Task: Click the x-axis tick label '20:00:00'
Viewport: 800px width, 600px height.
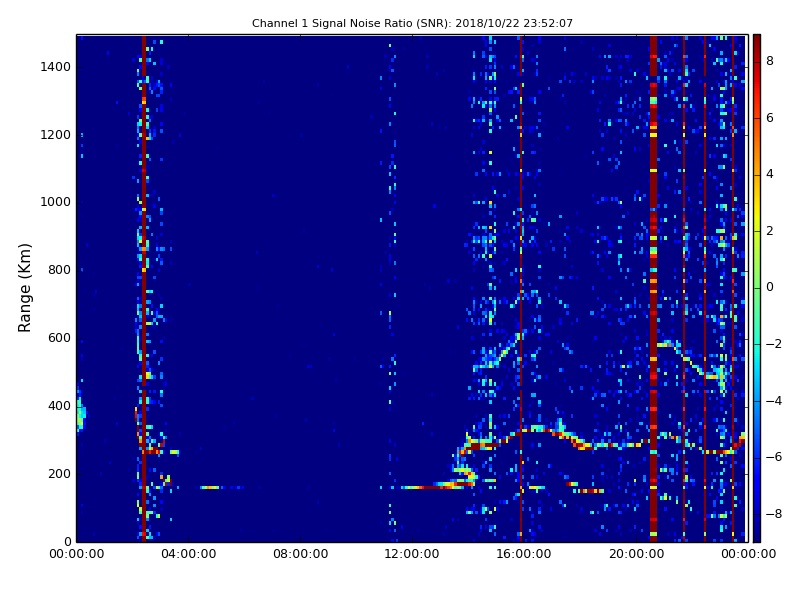Action: pos(636,554)
